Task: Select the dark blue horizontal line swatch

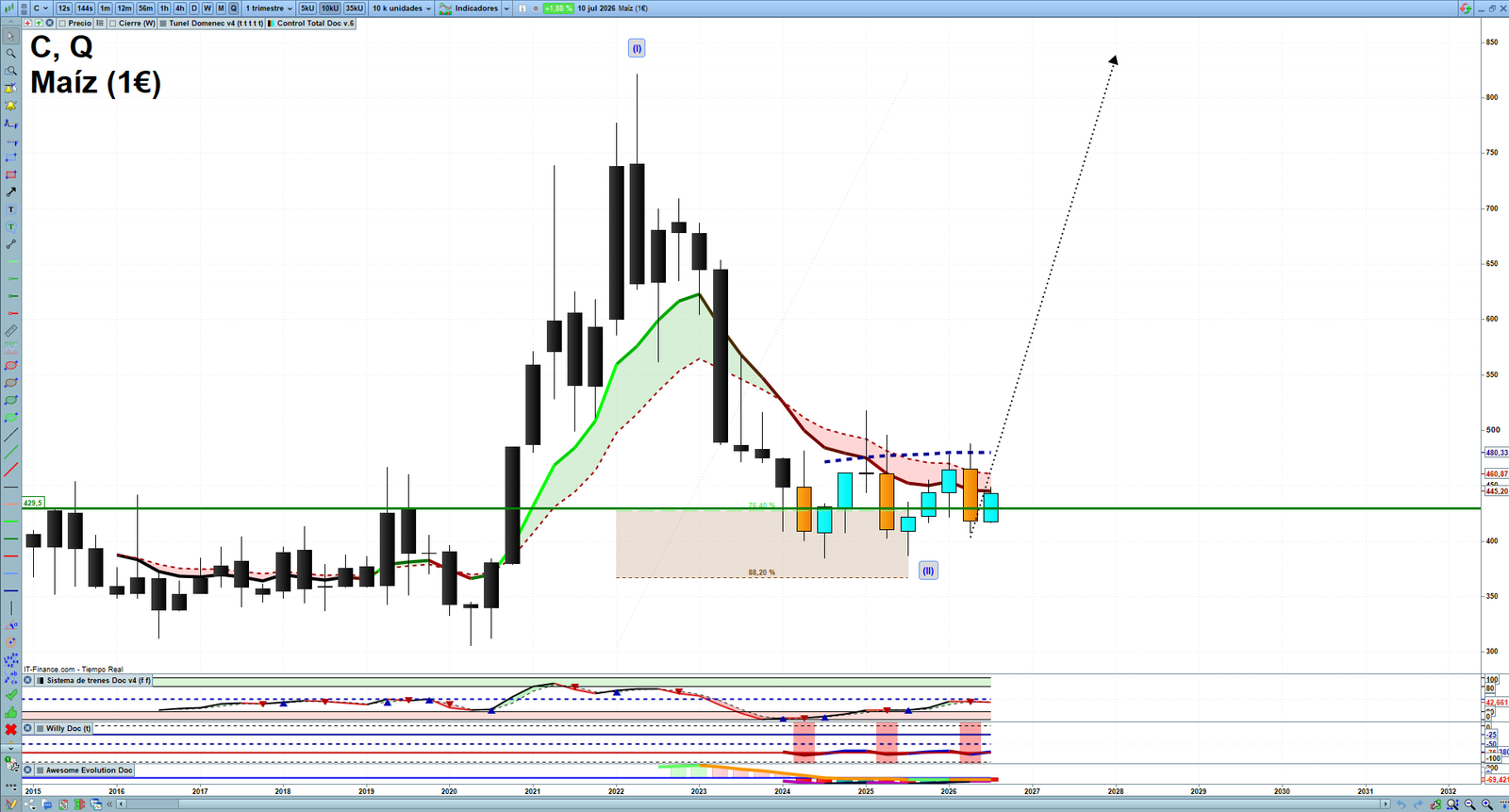Action: (10, 589)
